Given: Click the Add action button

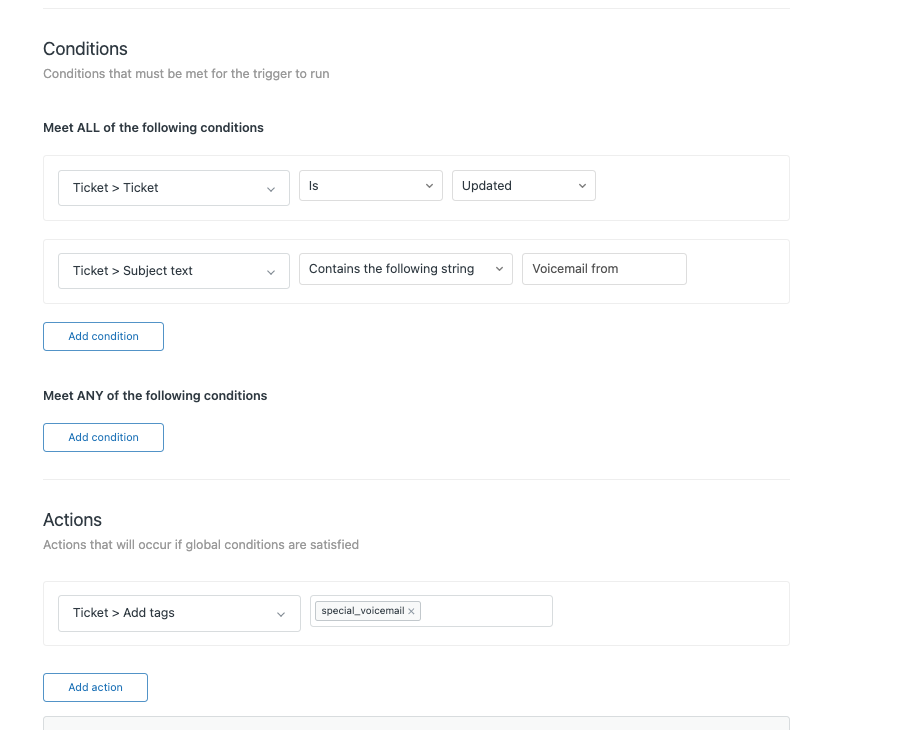Looking at the screenshot, I should 95,688.
